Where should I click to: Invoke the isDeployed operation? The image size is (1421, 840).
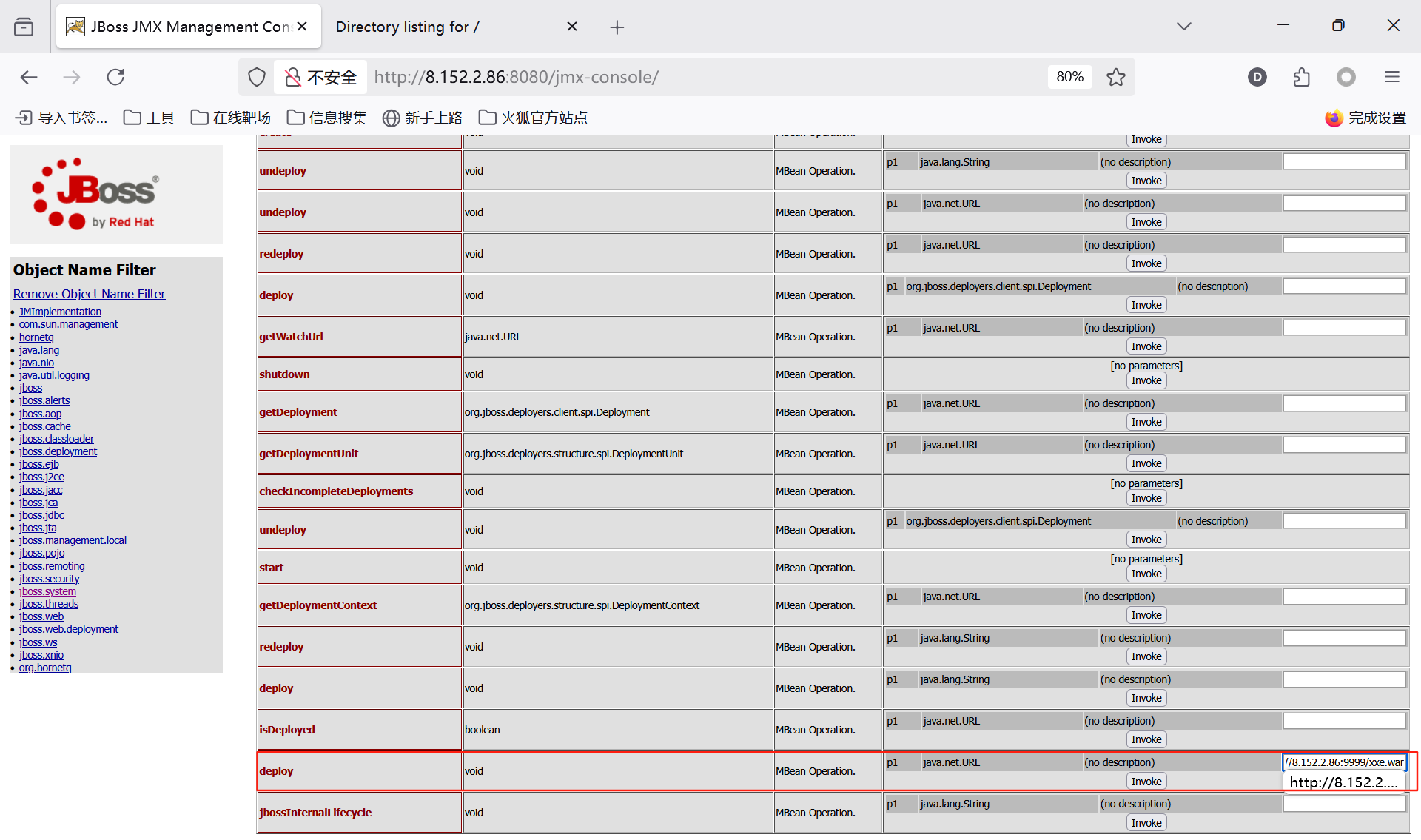click(x=1146, y=739)
